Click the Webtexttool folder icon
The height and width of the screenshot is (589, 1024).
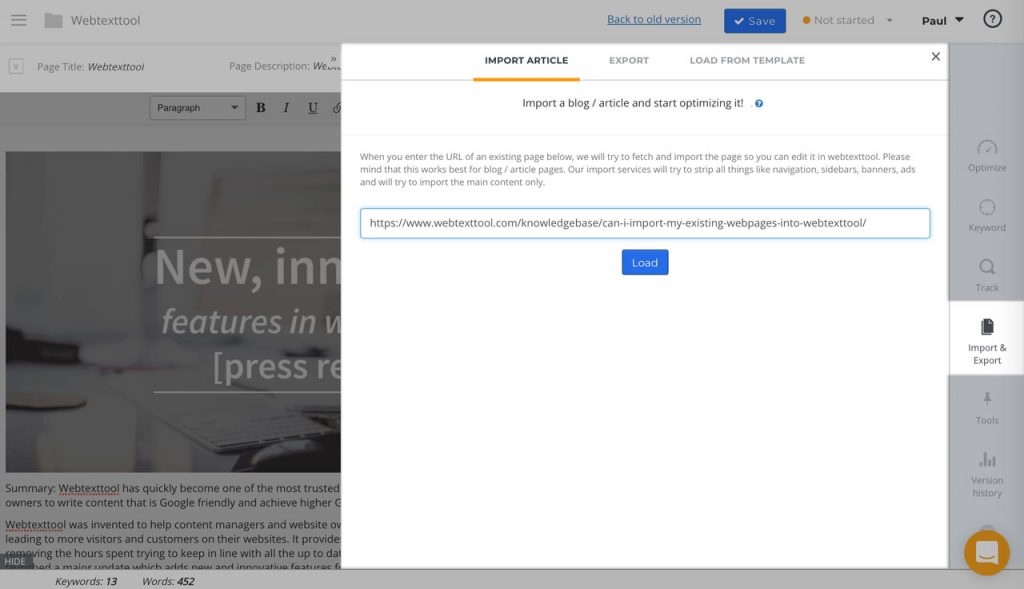tap(54, 21)
